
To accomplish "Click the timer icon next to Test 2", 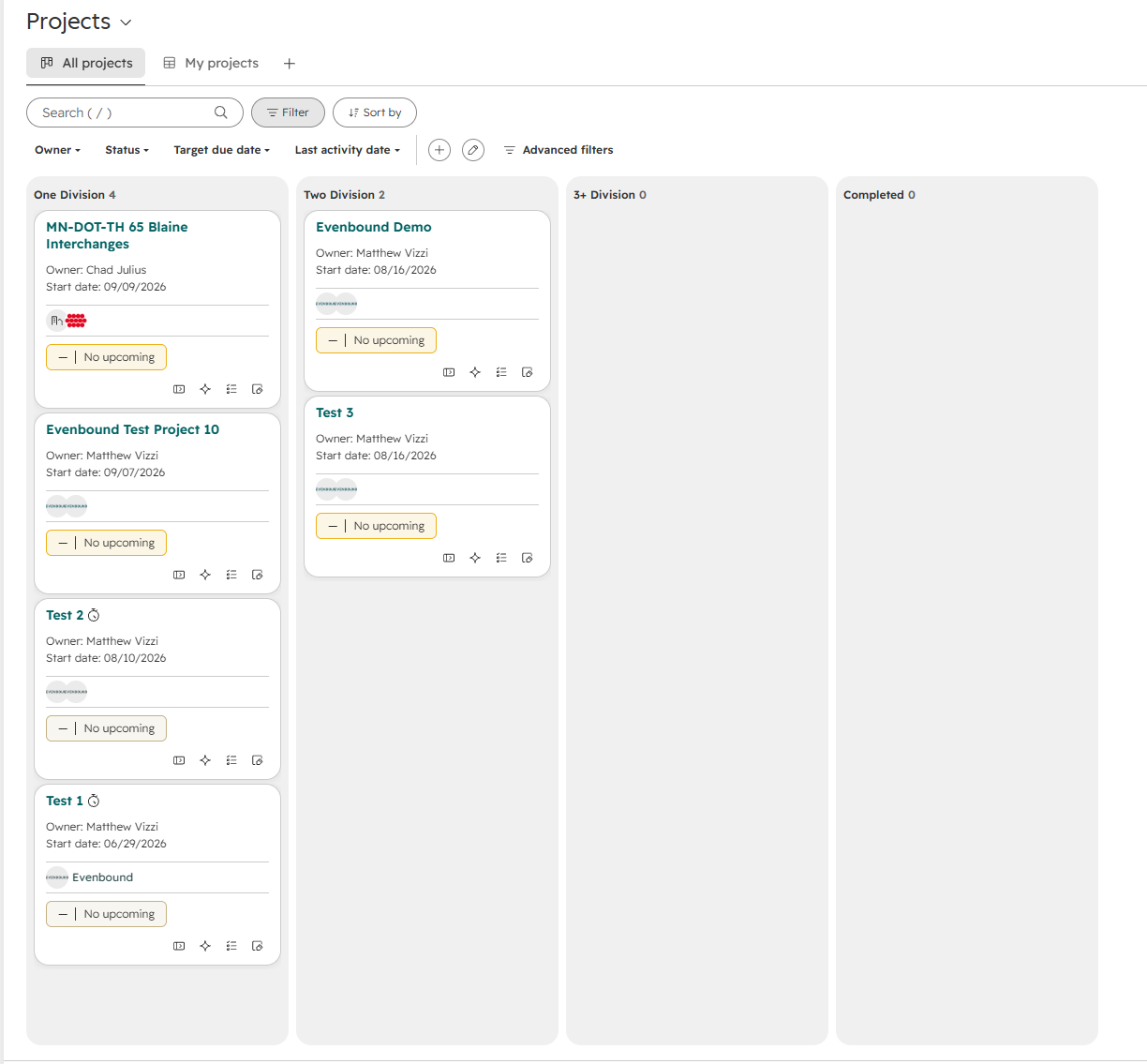I will tap(94, 615).
